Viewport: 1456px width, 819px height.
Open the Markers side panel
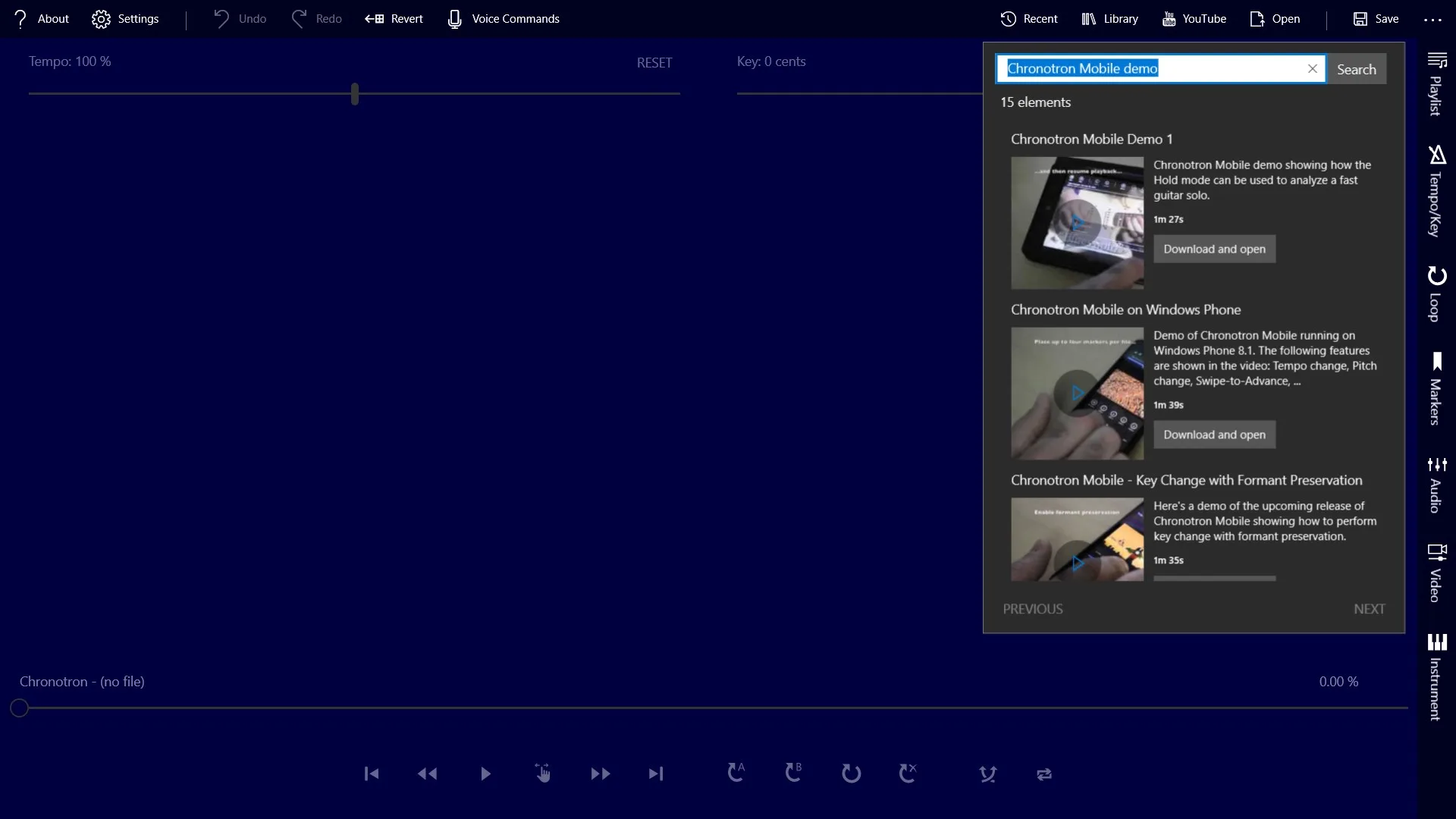click(1436, 388)
